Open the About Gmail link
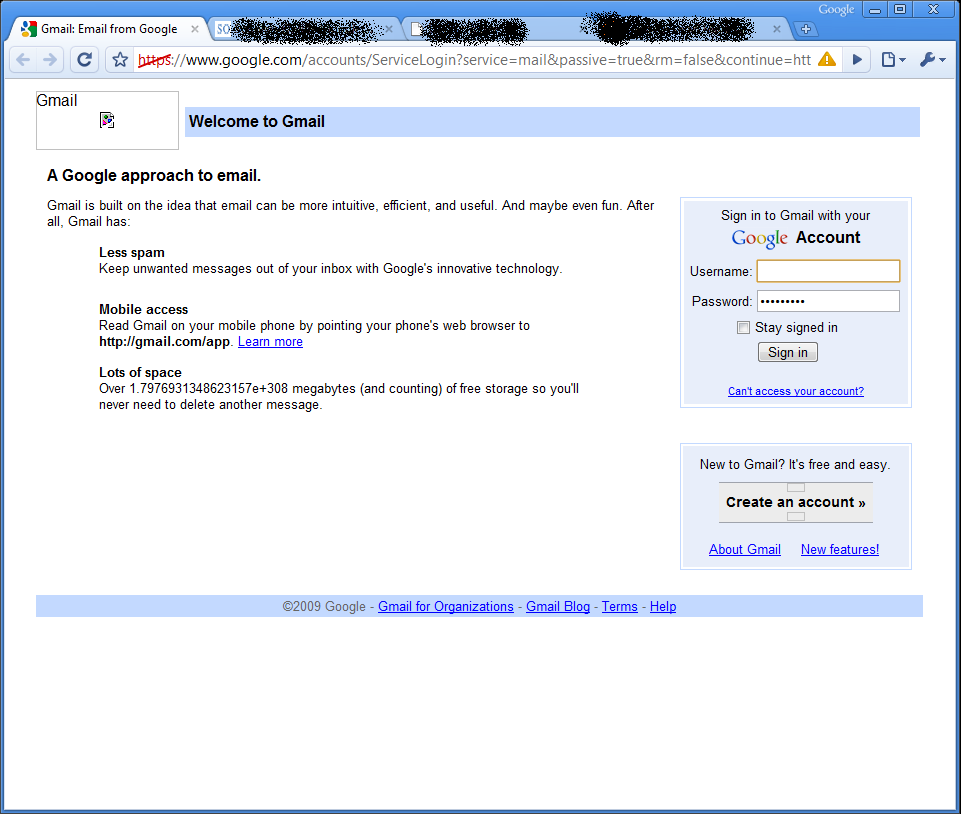Image resolution: width=961 pixels, height=814 pixels. tap(745, 549)
